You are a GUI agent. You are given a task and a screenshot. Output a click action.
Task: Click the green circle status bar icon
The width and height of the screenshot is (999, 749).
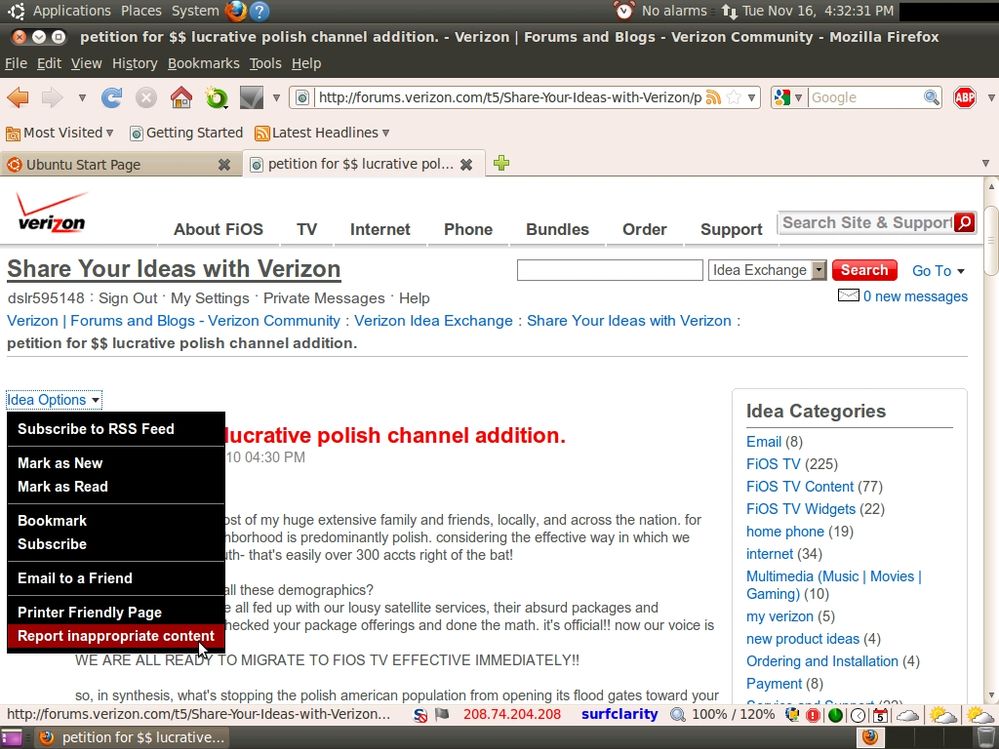(835, 715)
